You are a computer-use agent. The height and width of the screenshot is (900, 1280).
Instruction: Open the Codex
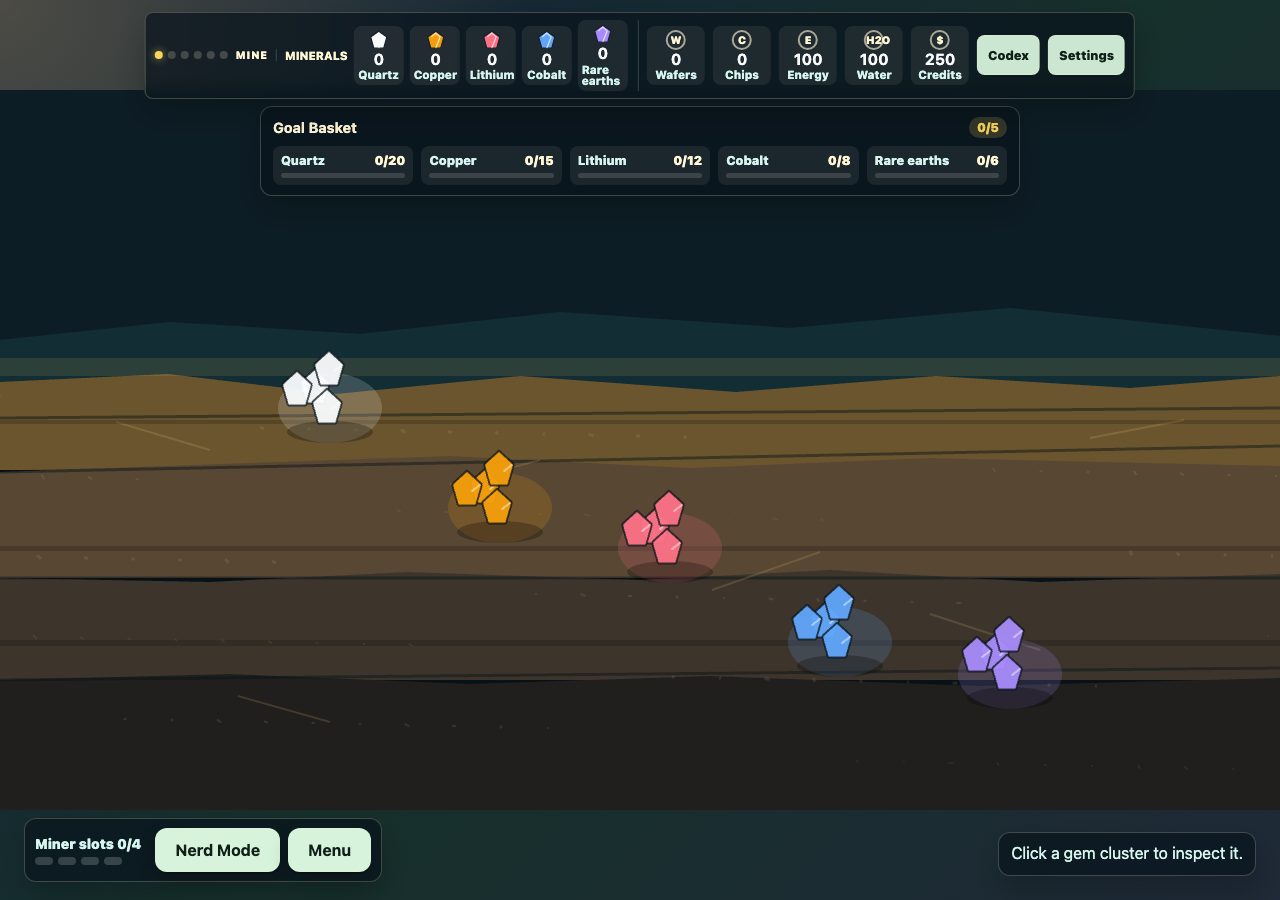click(1008, 55)
